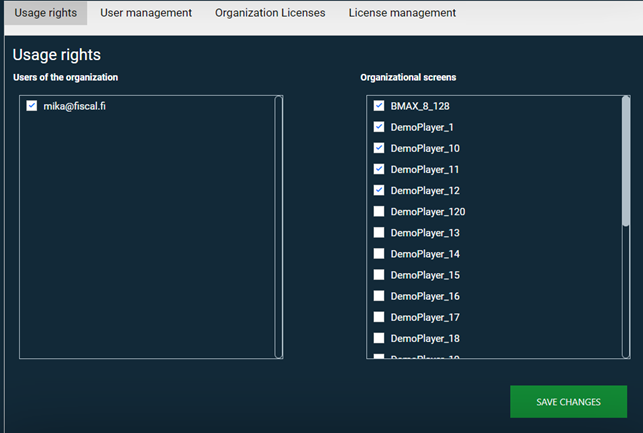Click the mika@fiscal.fi user name
Image resolution: width=643 pixels, height=433 pixels.
pyautogui.click(x=74, y=106)
